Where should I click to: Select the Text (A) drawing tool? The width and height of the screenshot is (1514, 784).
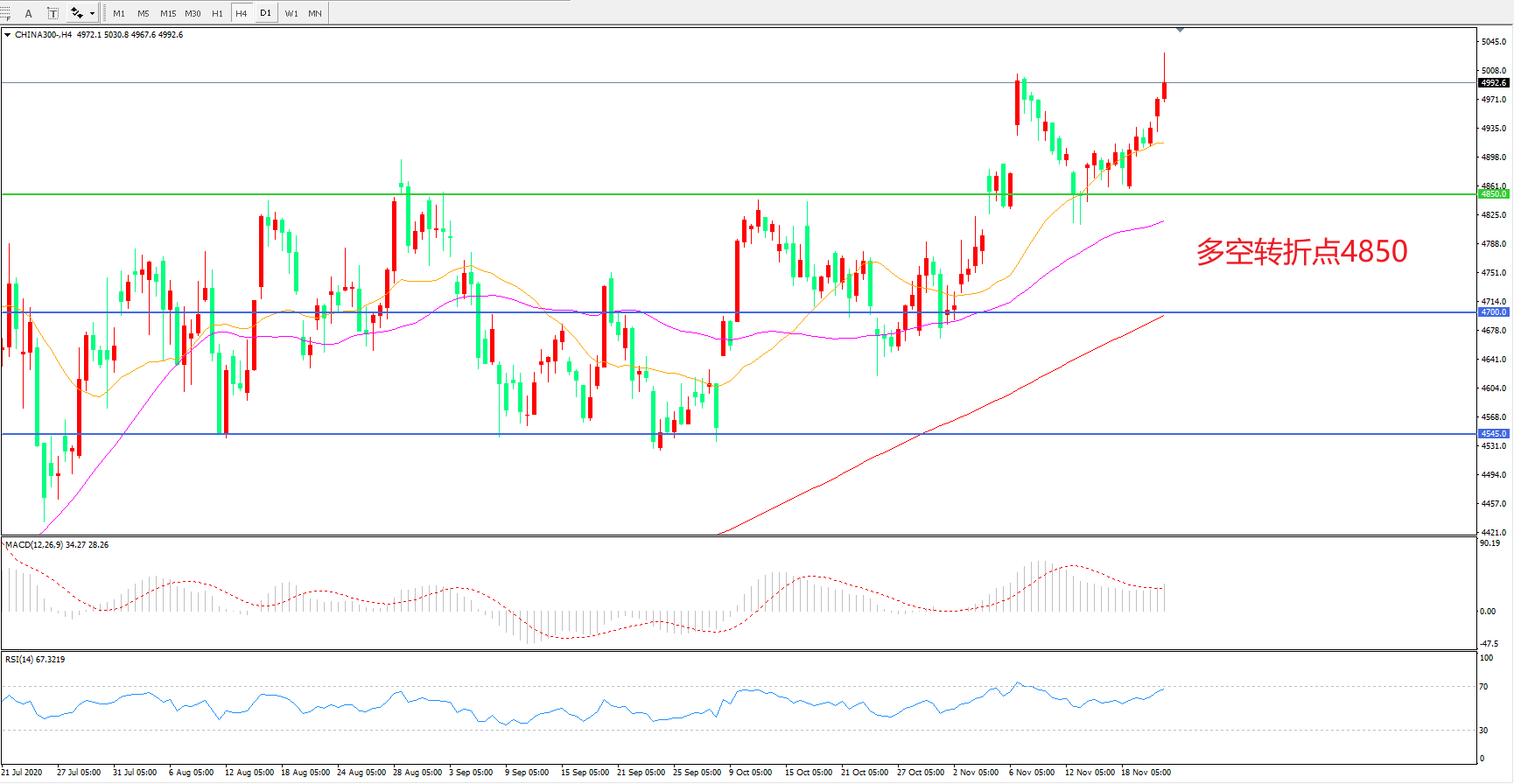29,13
